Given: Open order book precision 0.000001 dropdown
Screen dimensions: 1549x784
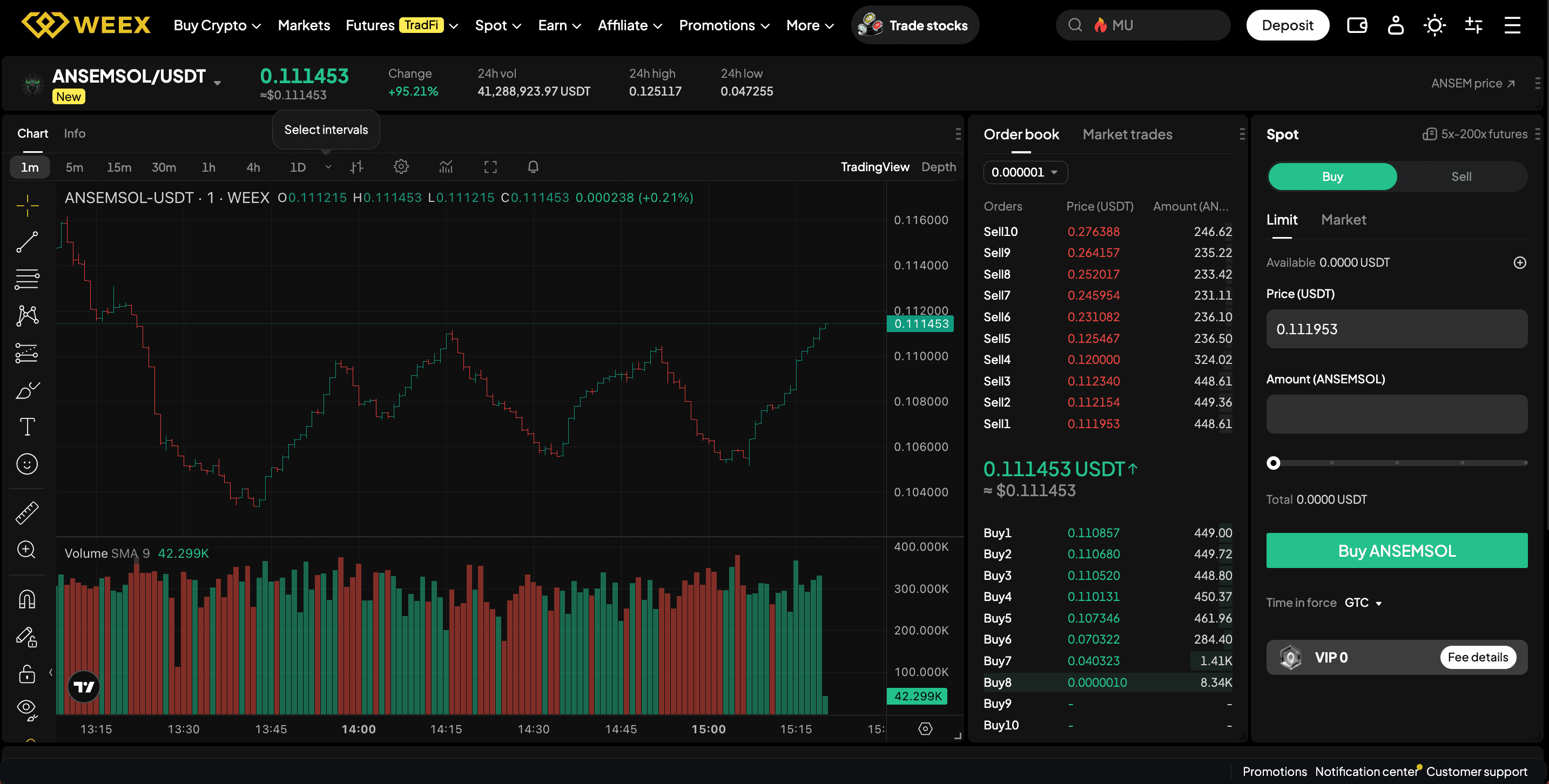Looking at the screenshot, I should click(x=1025, y=173).
